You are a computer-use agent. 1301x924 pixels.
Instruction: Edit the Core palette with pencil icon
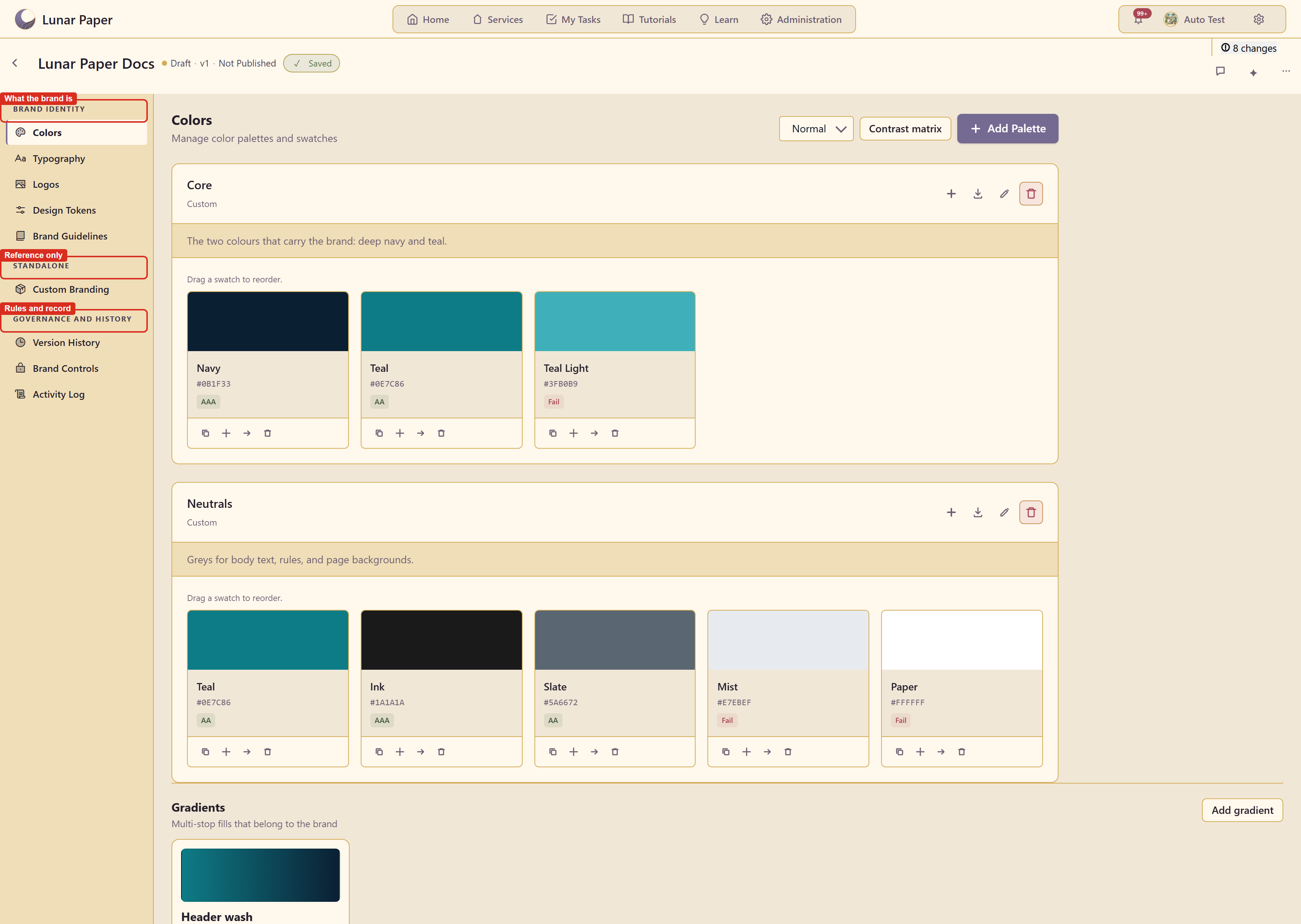(x=1005, y=194)
